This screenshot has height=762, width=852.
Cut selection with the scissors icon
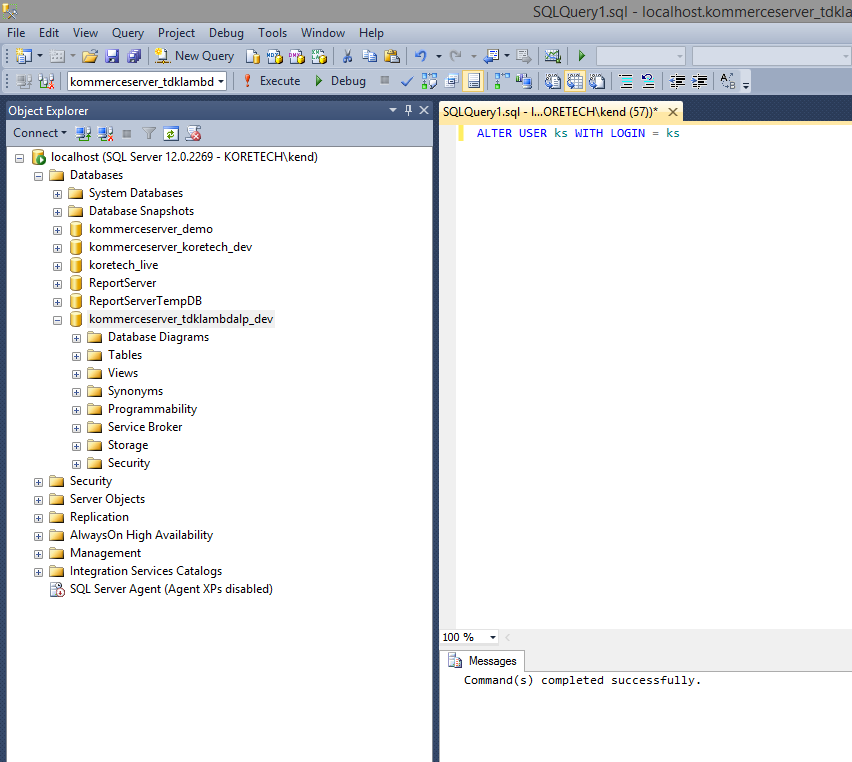[348, 56]
